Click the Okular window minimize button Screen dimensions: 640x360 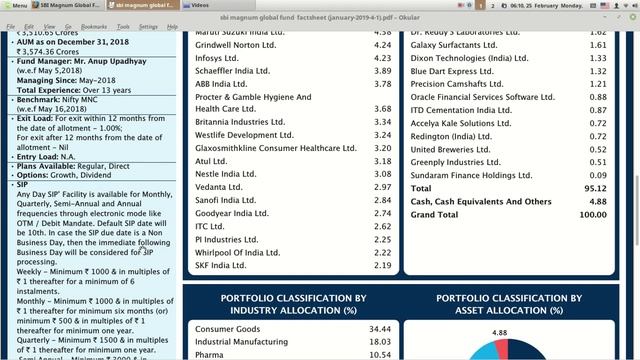(605, 17)
